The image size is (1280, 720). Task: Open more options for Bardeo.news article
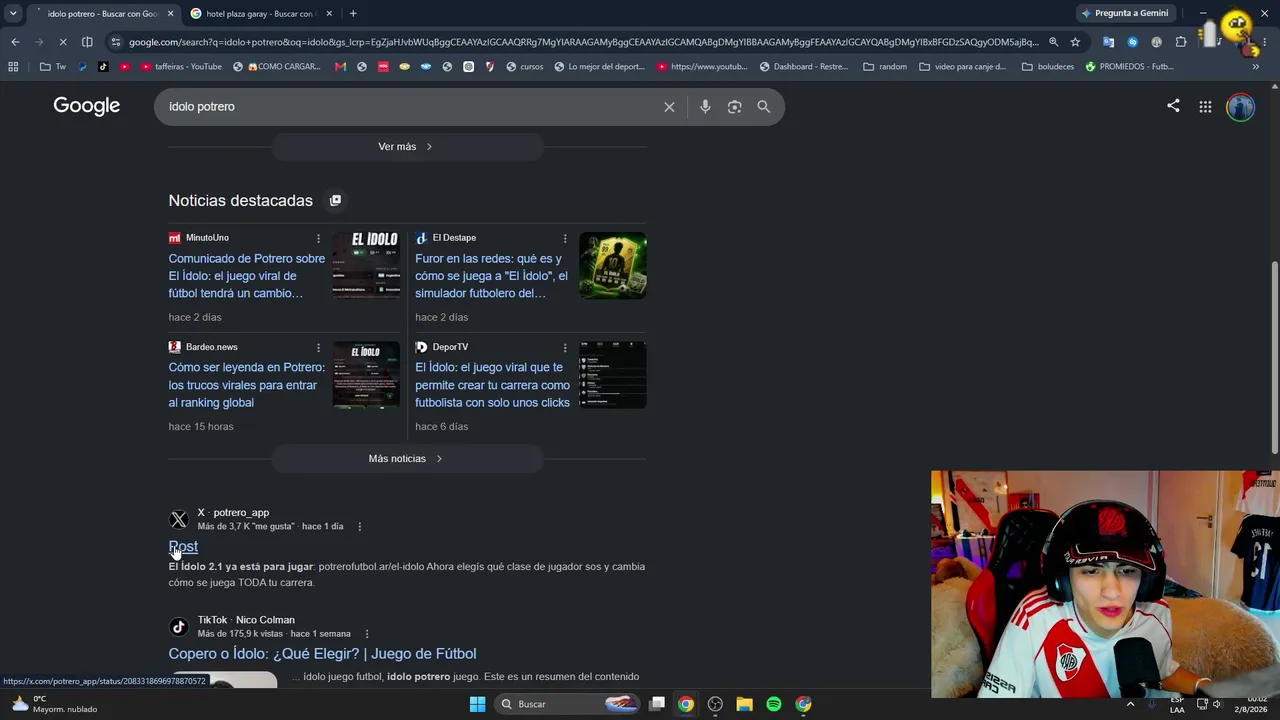click(x=319, y=348)
